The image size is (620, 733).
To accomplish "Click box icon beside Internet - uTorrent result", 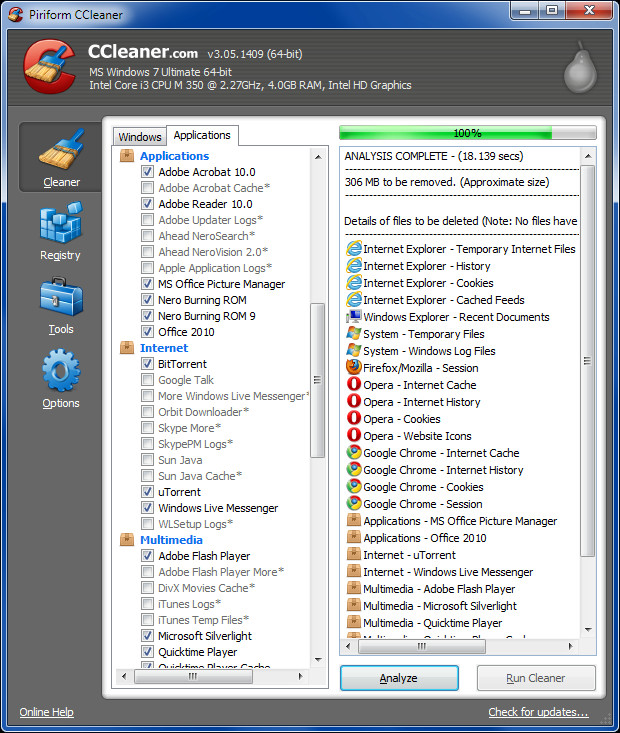I will click(x=354, y=554).
